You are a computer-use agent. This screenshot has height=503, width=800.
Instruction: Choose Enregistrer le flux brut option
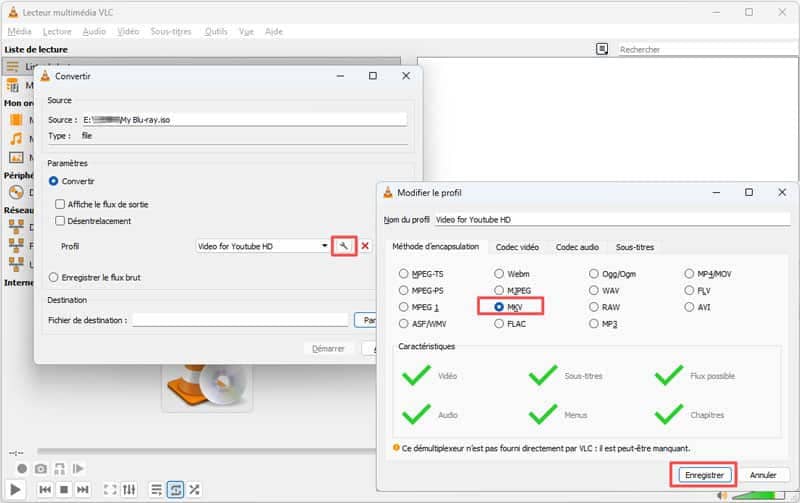pyautogui.click(x=54, y=277)
